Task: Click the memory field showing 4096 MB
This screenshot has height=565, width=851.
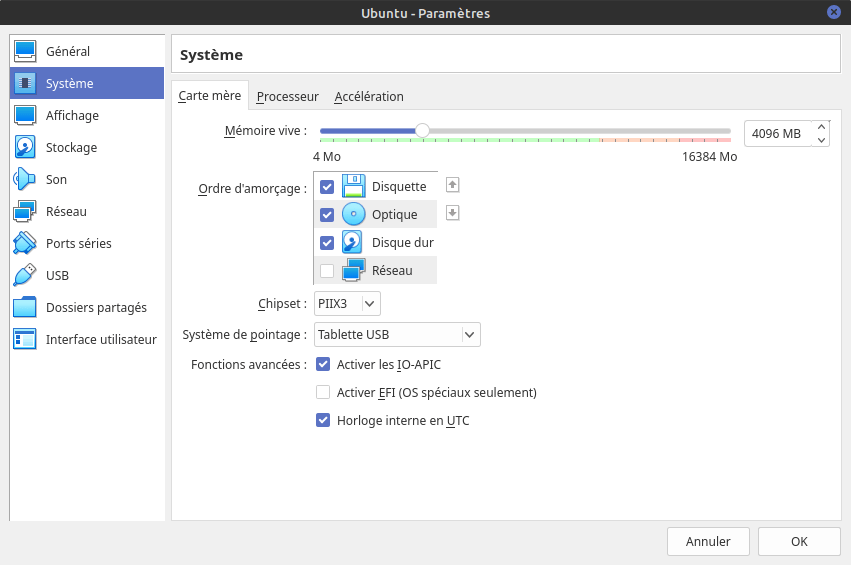Action: [x=778, y=134]
